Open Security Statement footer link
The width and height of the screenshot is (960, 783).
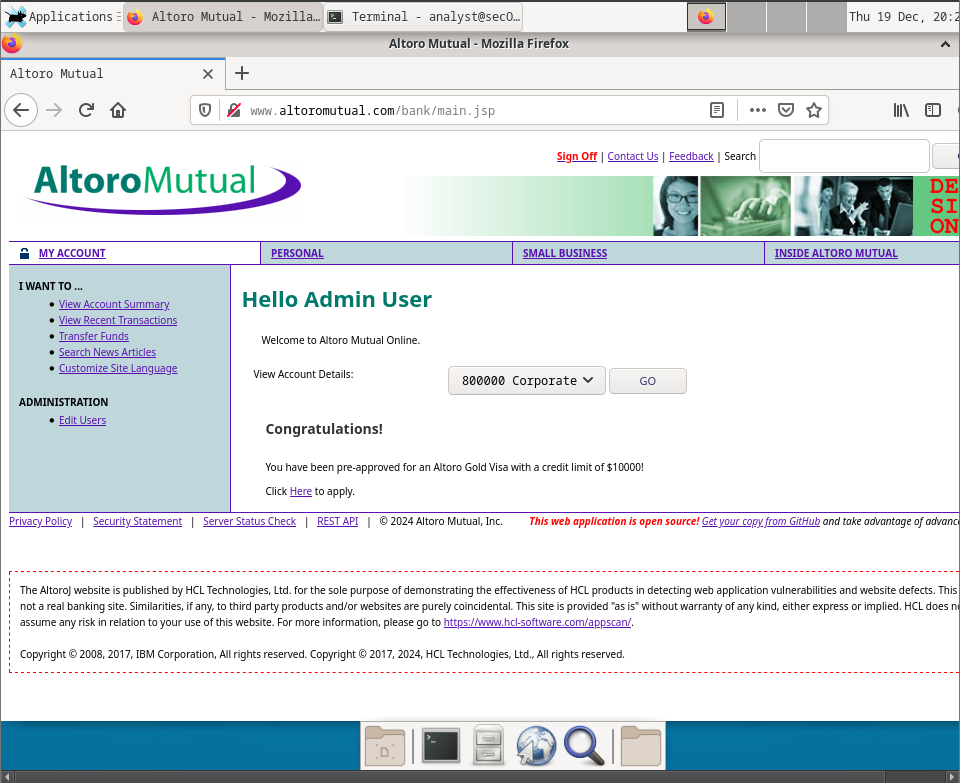click(x=137, y=521)
